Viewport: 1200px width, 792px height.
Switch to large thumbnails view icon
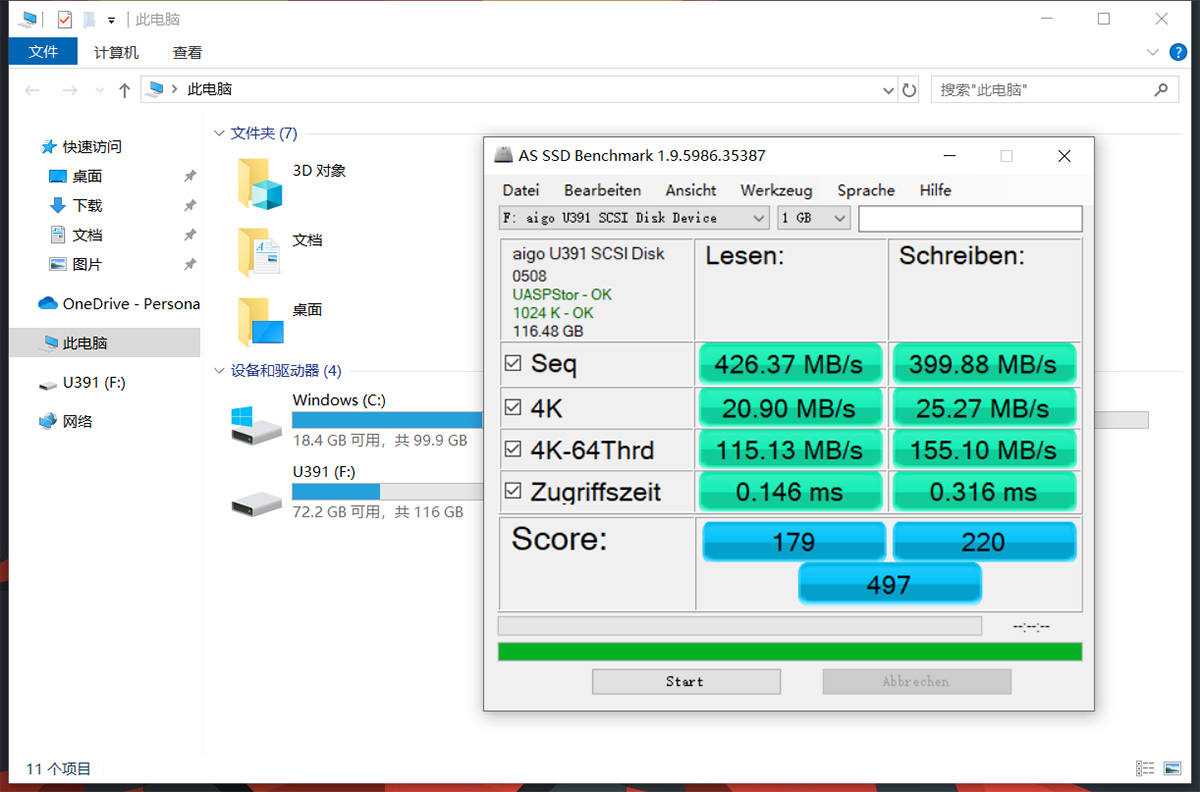click(x=1172, y=768)
